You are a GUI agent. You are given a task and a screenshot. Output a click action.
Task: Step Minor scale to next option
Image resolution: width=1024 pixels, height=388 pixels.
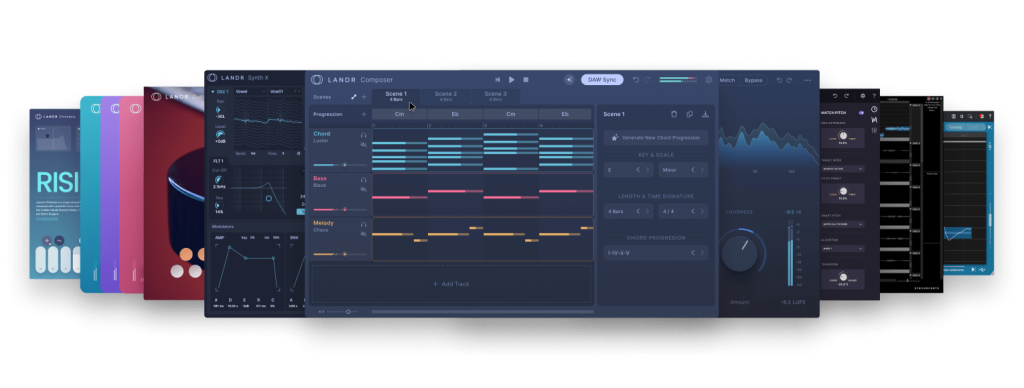pos(703,170)
